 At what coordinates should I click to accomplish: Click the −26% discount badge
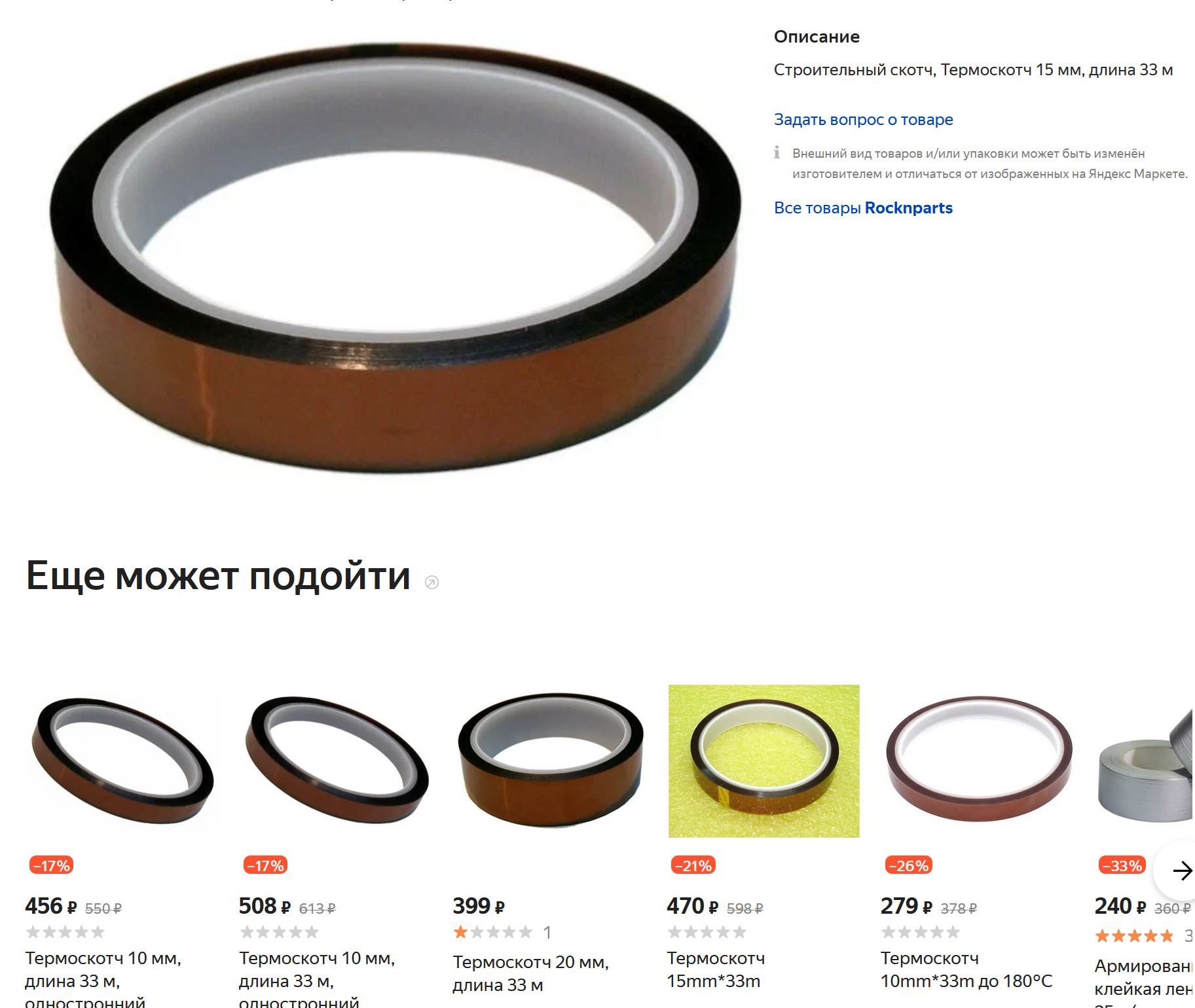[908, 865]
